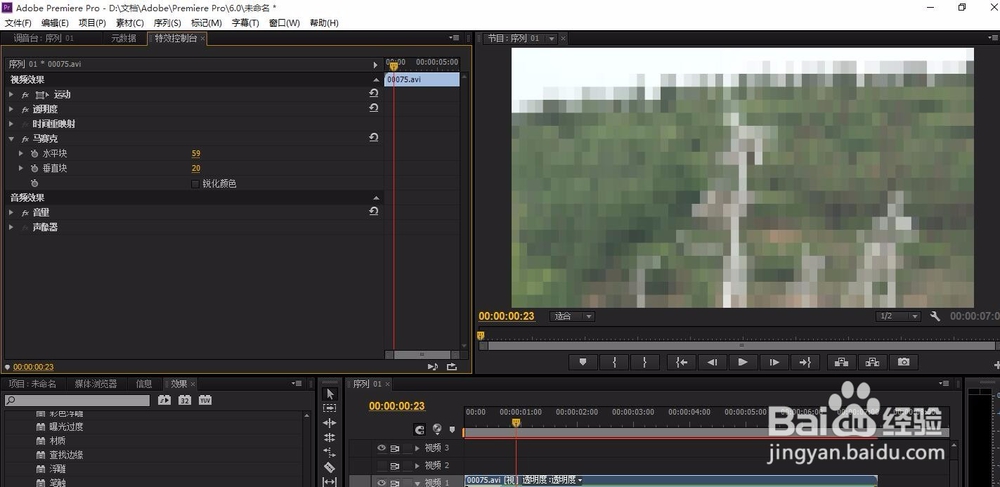Viewport: 1000px width, 487px height.
Task: Toggle fx switch for 透明度 effect
Action: pyautogui.click(x=26, y=109)
